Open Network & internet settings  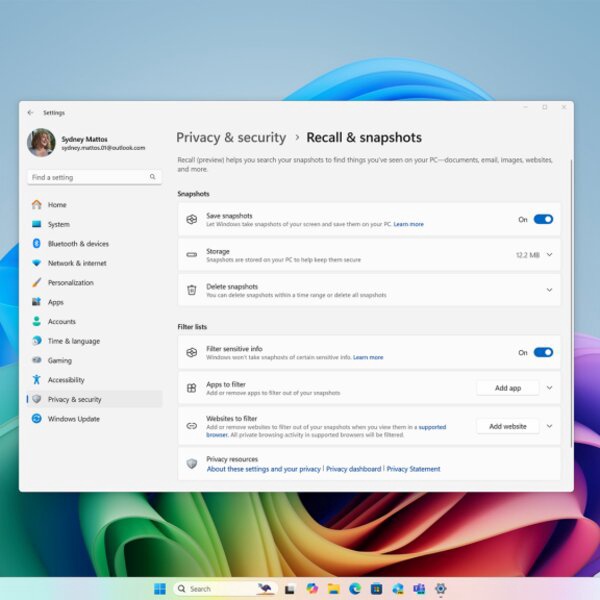94,263
